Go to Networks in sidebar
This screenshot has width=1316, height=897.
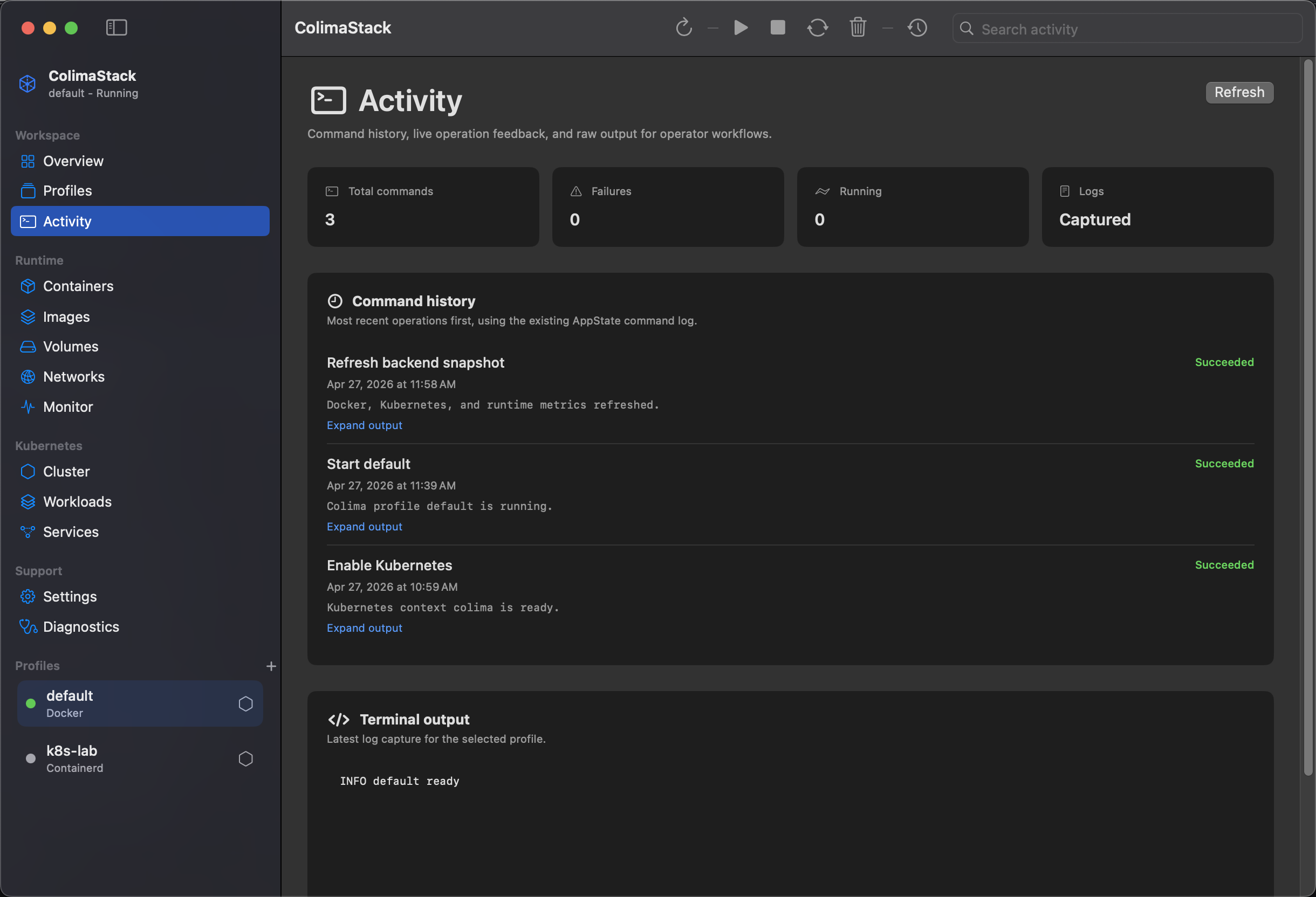(x=140, y=377)
